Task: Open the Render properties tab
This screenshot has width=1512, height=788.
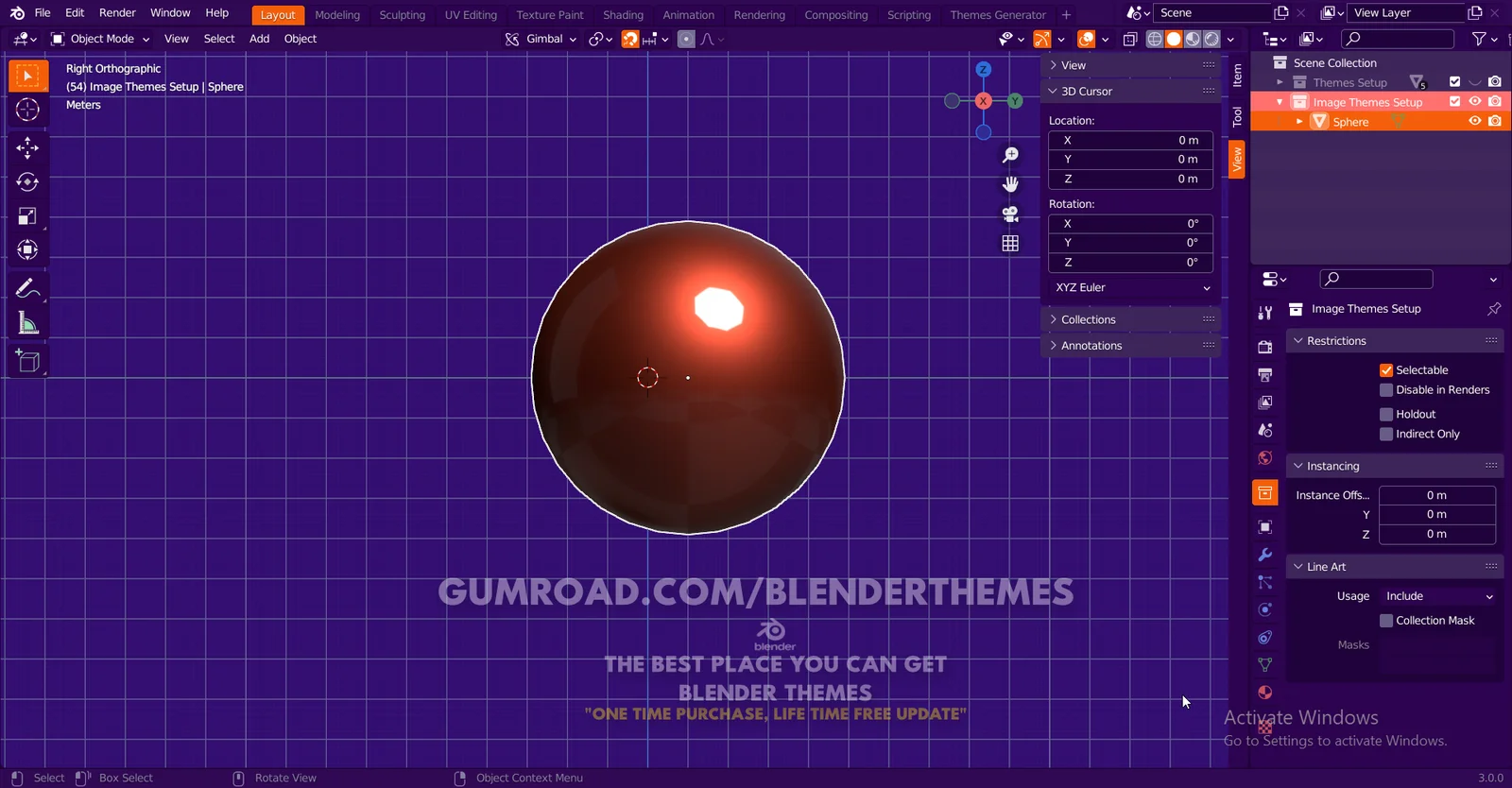Action: [1265, 347]
